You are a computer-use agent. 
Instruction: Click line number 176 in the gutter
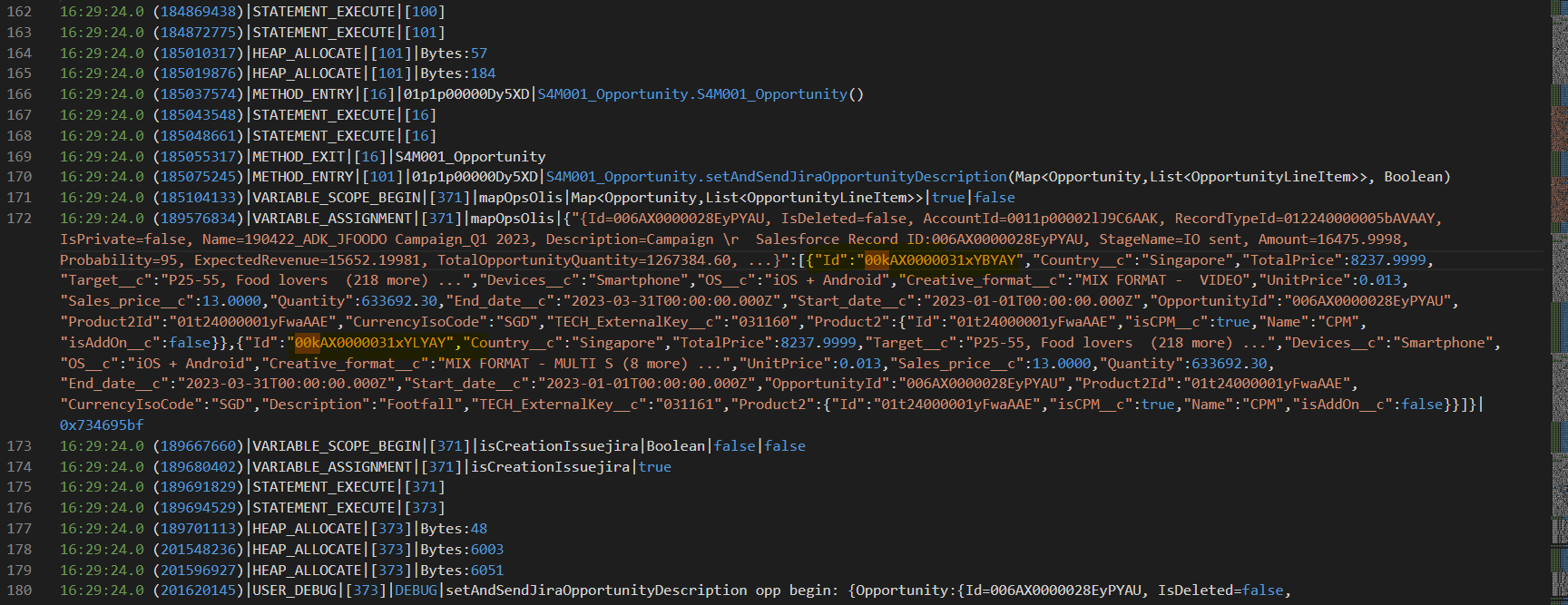(19, 508)
